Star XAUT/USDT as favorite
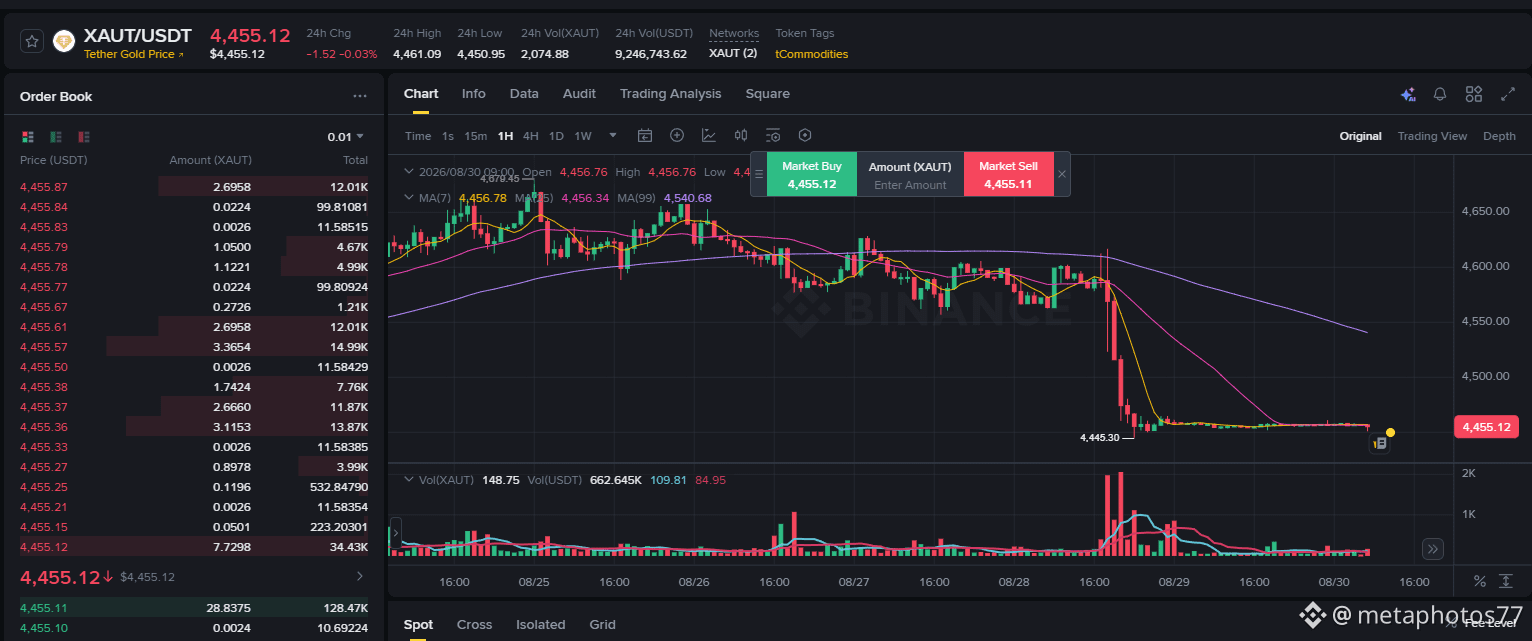This screenshot has height=641, width=1532. point(32,41)
